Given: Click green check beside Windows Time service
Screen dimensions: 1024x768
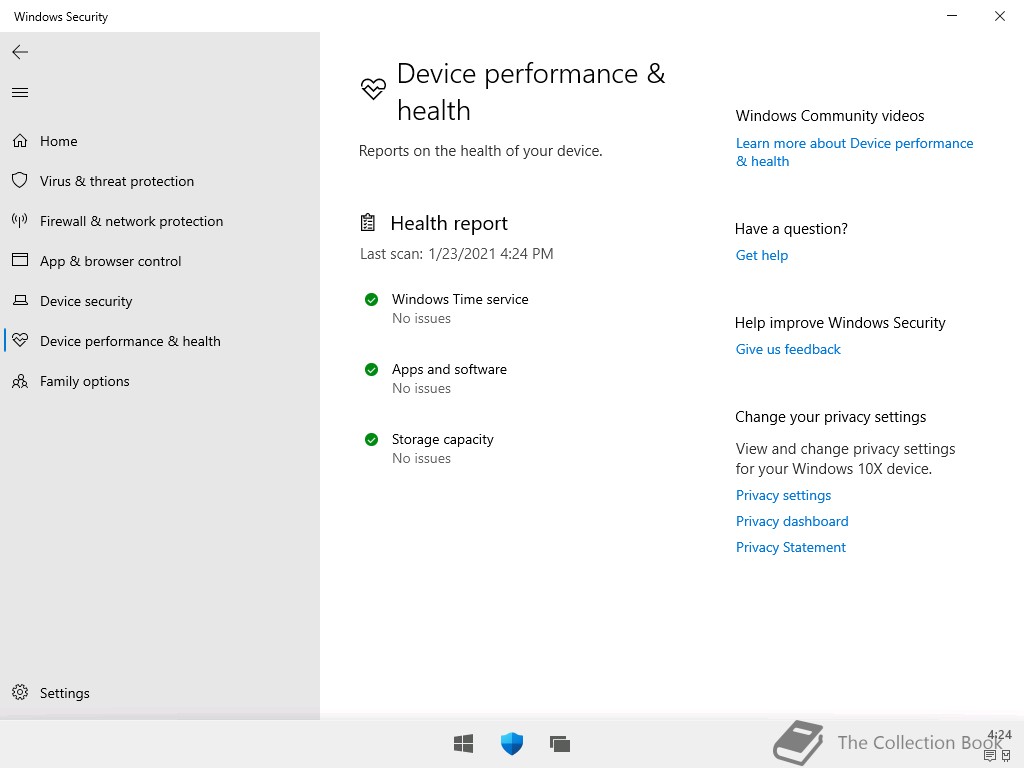Looking at the screenshot, I should [x=371, y=300].
